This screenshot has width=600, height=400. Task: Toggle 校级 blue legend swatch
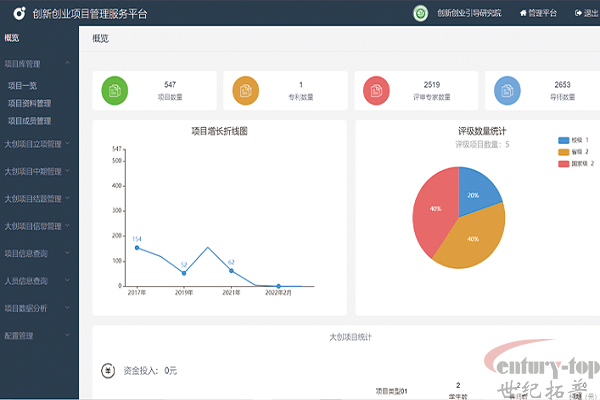click(x=564, y=140)
